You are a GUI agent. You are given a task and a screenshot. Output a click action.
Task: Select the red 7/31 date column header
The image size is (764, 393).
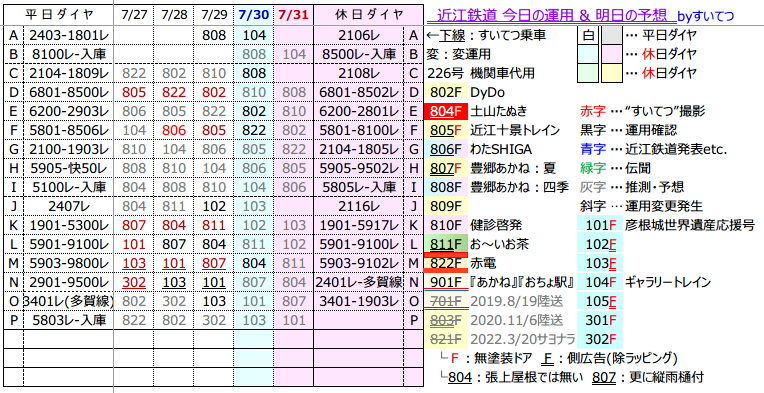pyautogui.click(x=294, y=15)
